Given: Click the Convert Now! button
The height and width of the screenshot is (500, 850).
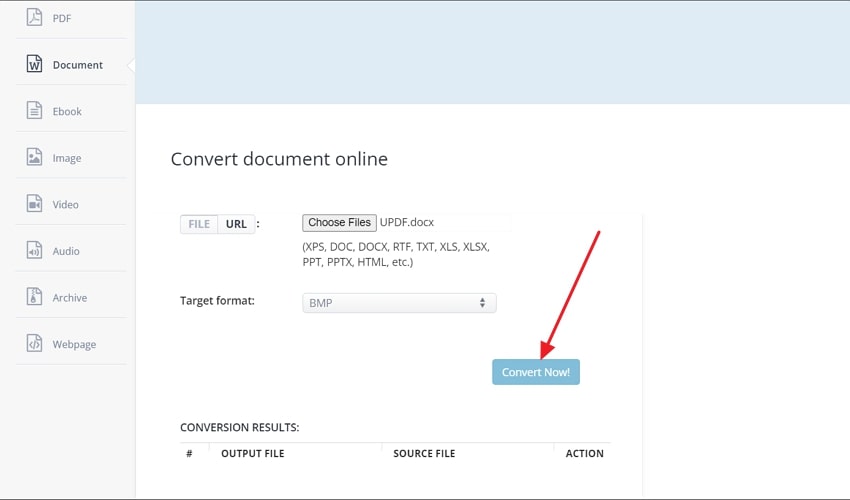Looking at the screenshot, I should 536,372.
